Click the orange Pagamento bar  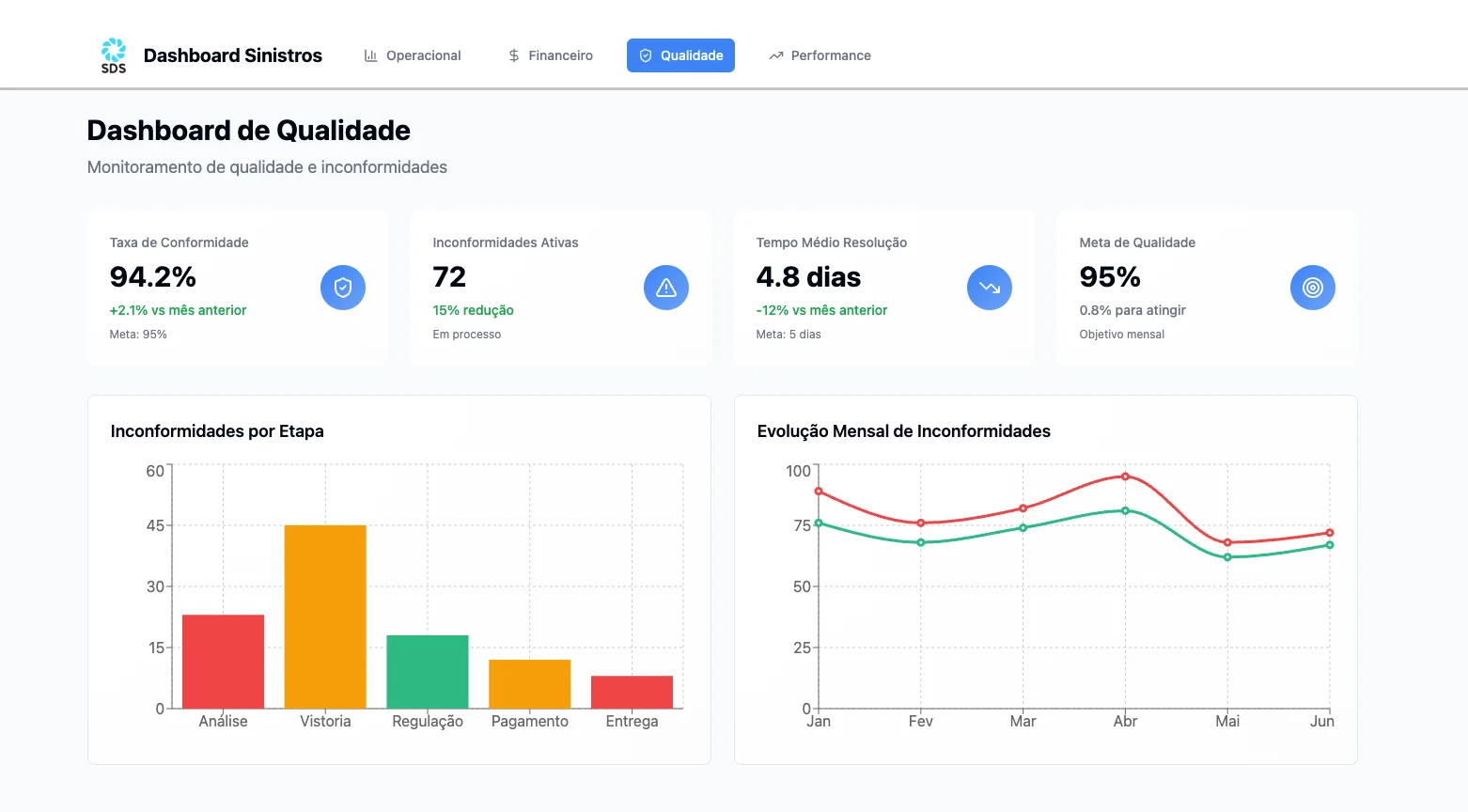click(x=530, y=684)
